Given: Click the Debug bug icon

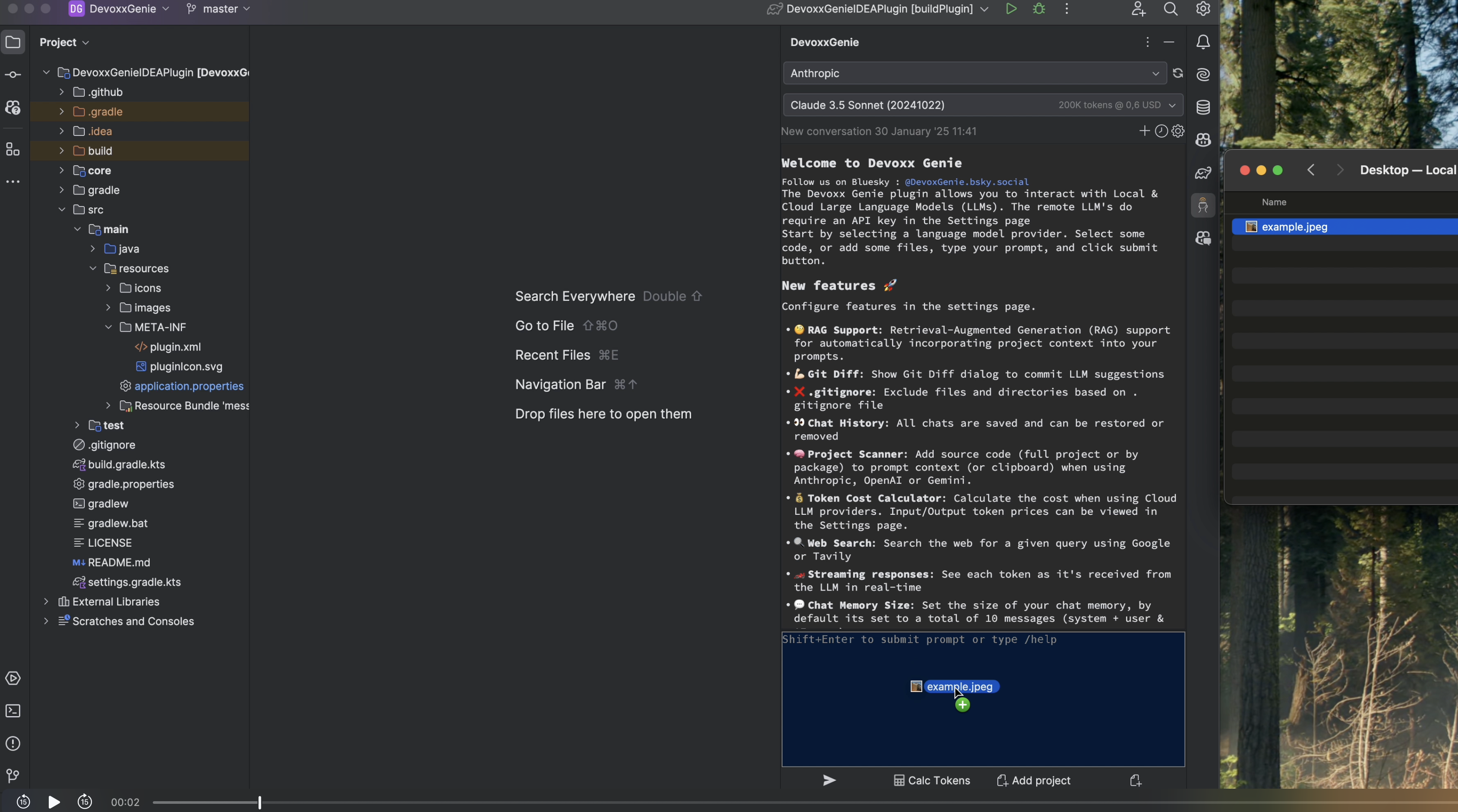Looking at the screenshot, I should point(1039,9).
